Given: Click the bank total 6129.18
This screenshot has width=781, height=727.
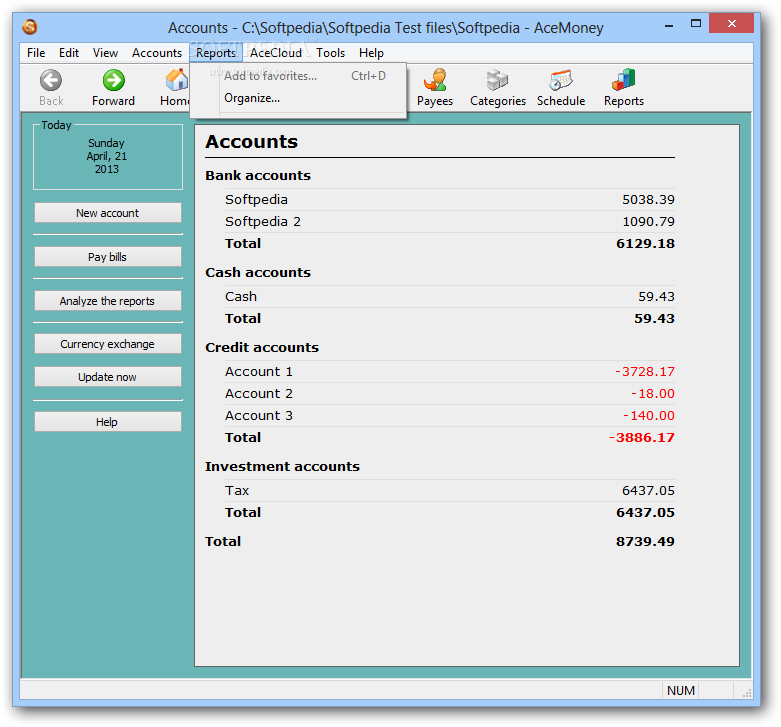Looking at the screenshot, I should 645,243.
